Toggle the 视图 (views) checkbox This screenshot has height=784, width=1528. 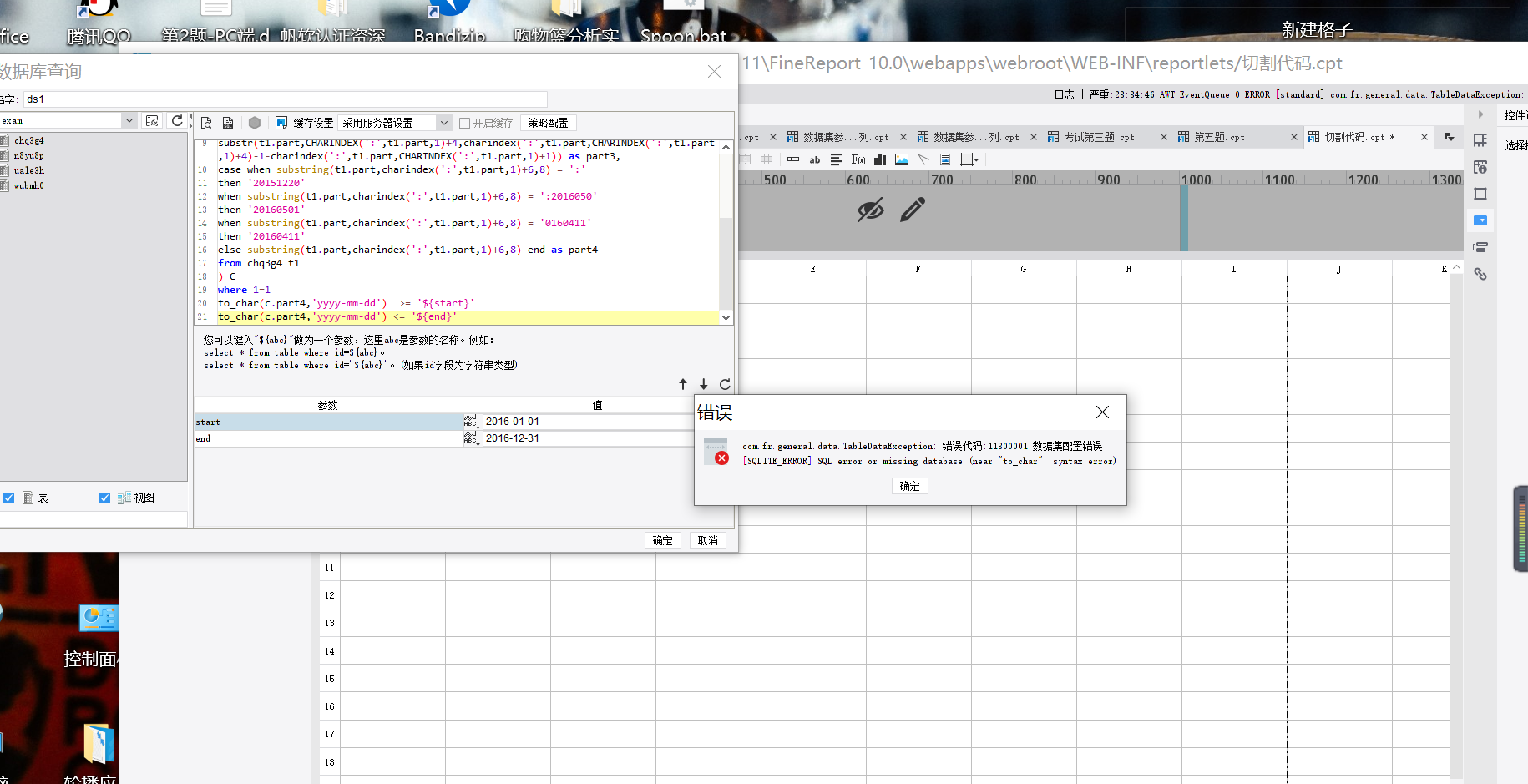pos(104,498)
